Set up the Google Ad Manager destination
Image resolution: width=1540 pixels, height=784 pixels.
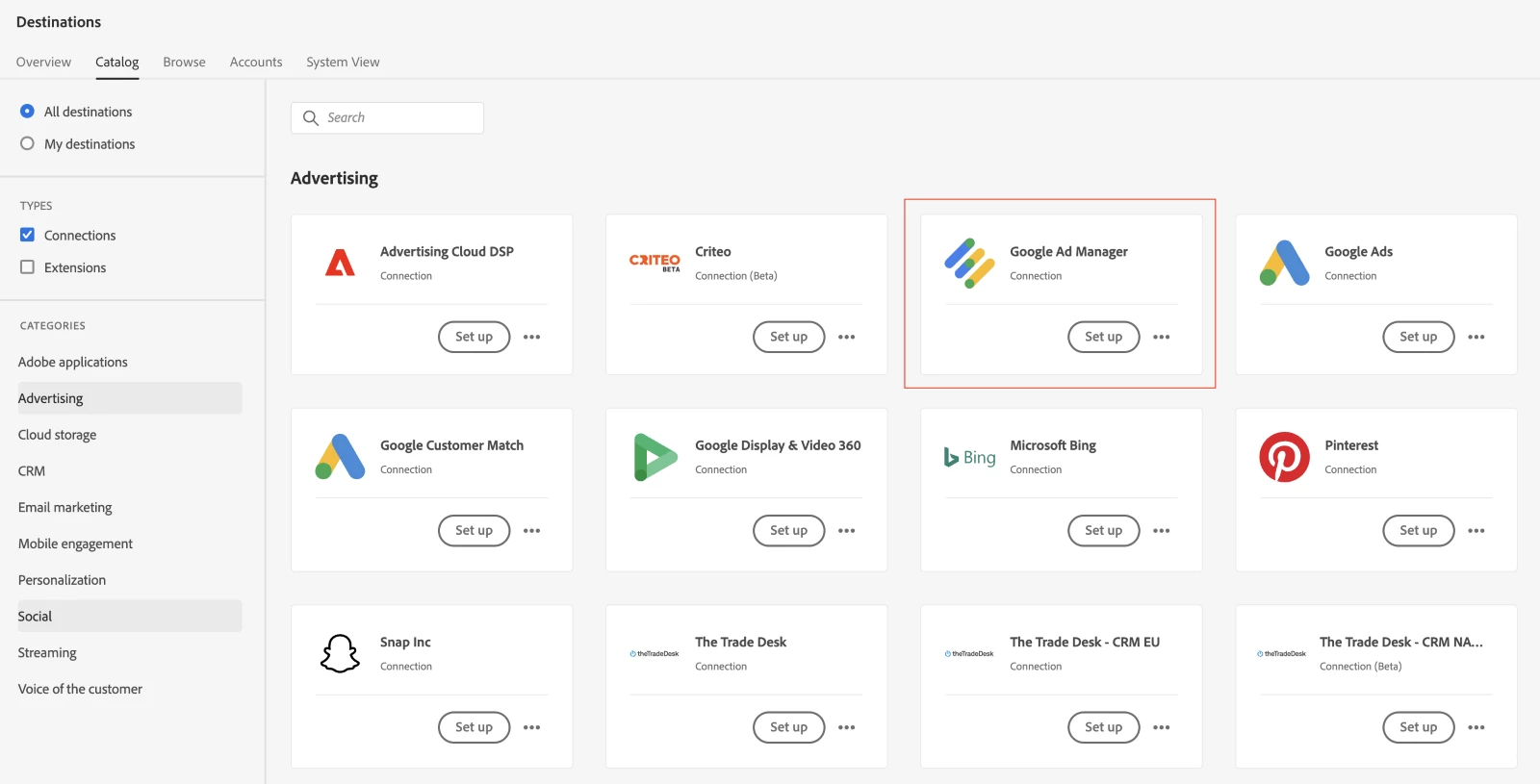click(1103, 337)
